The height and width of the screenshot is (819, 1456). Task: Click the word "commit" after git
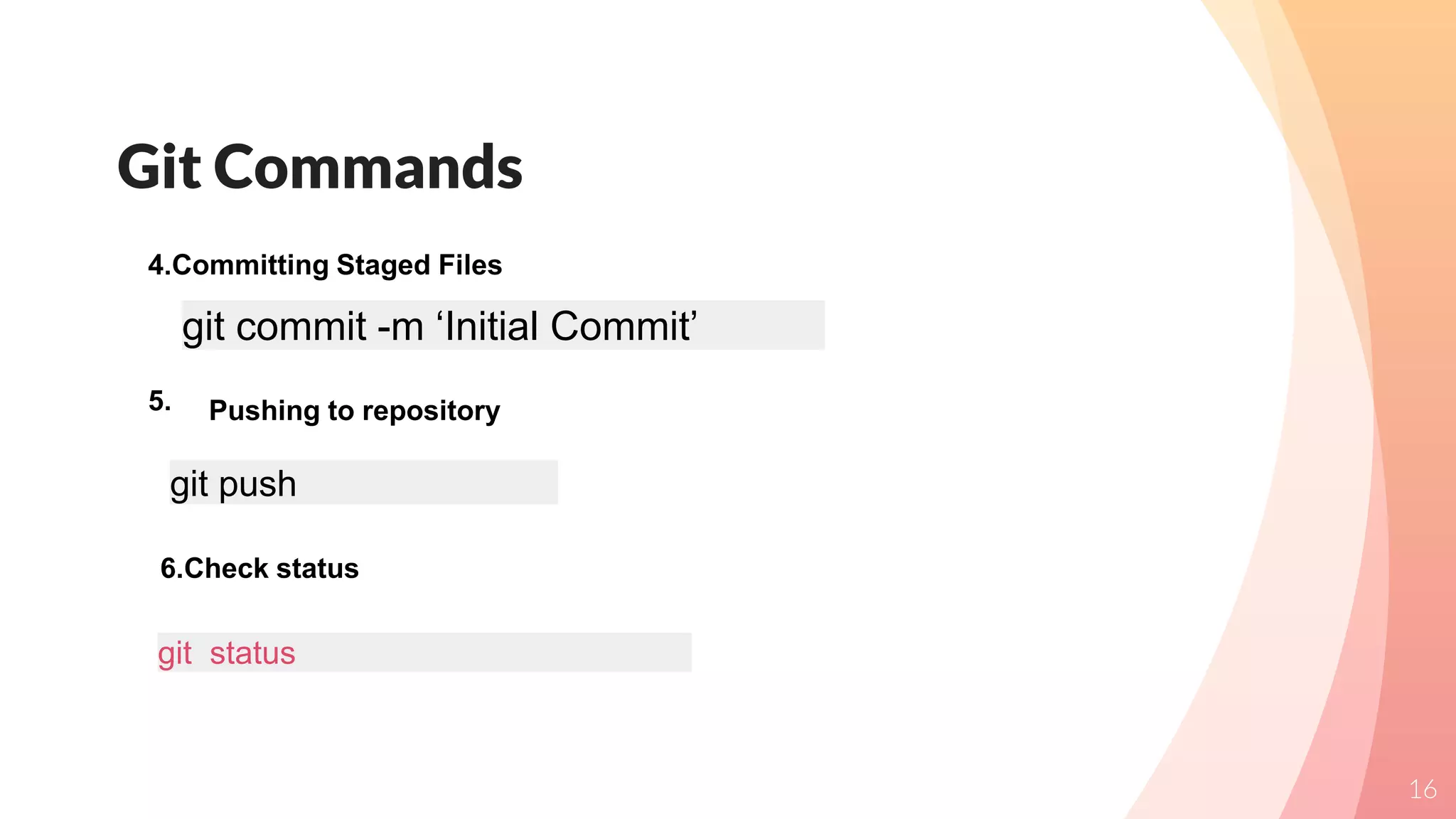click(x=301, y=327)
